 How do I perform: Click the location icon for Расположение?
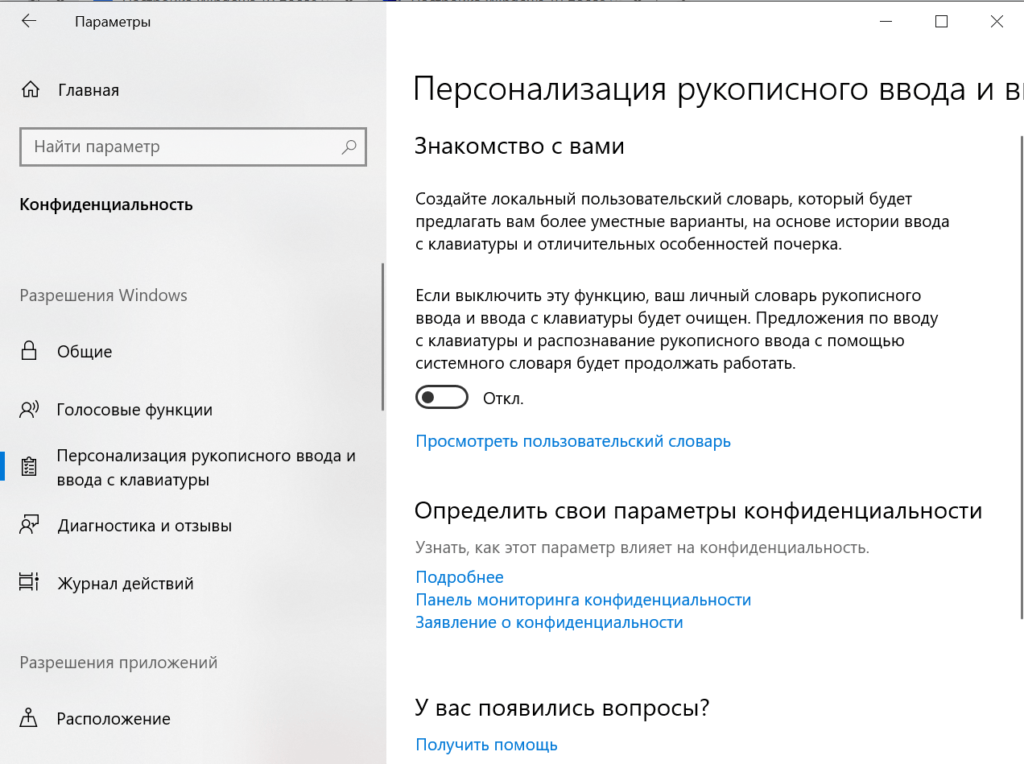coord(29,718)
